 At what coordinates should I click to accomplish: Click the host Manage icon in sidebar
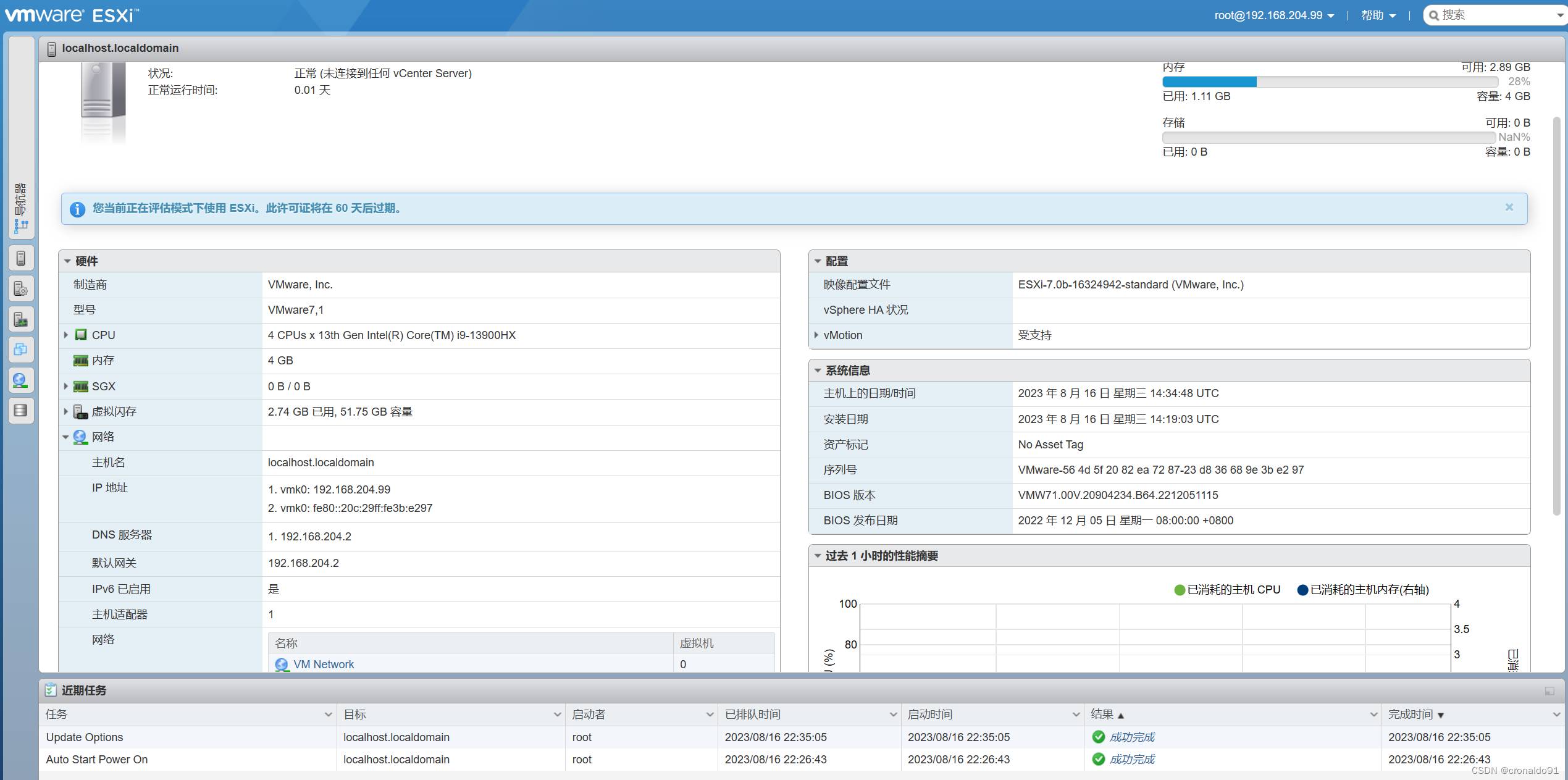pyautogui.click(x=21, y=289)
